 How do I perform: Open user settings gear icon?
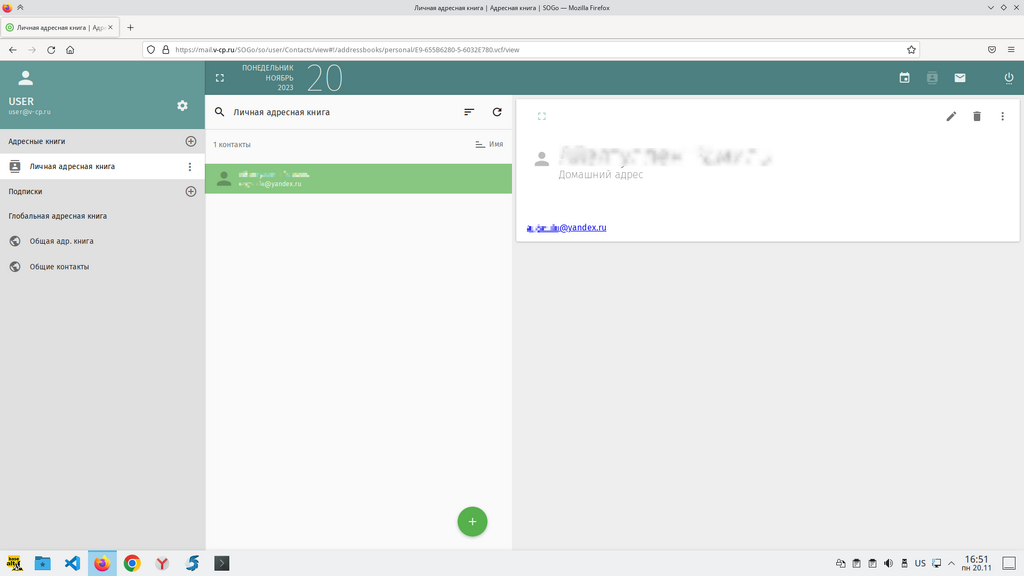[x=182, y=106]
